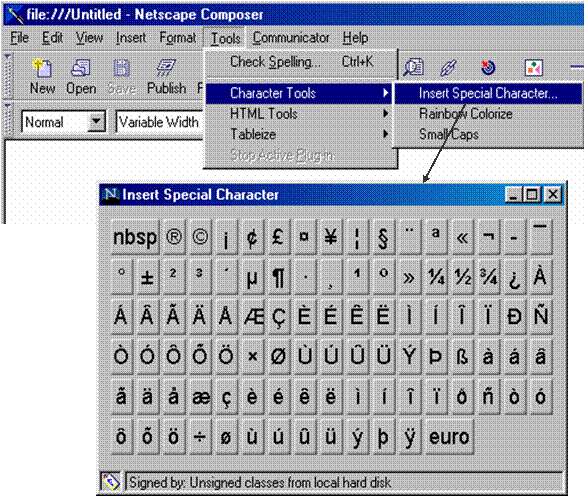Insert the one-quarter ¼ fraction

[x=436, y=277]
